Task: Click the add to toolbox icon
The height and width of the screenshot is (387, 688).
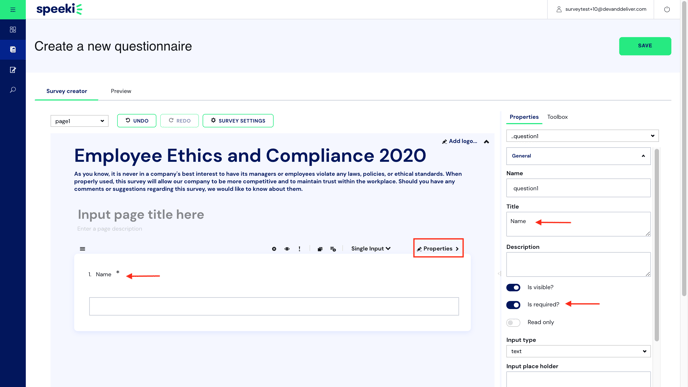Action: tap(333, 249)
